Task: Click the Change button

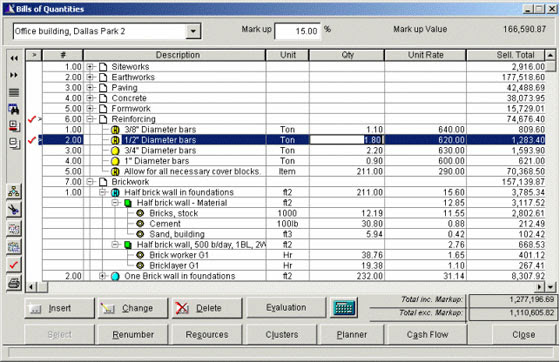Action: tap(133, 308)
